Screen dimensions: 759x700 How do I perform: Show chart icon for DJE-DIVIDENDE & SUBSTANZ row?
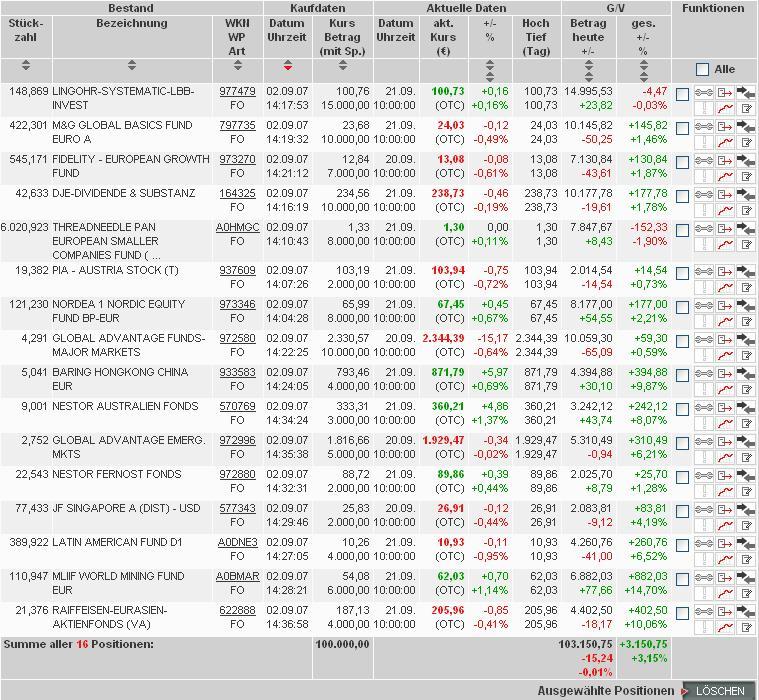point(725,209)
